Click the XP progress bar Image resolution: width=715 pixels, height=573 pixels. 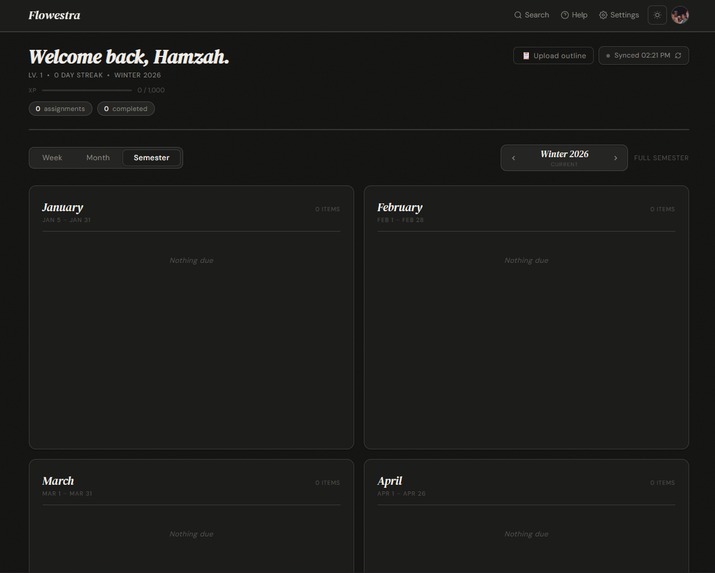[x=87, y=90]
